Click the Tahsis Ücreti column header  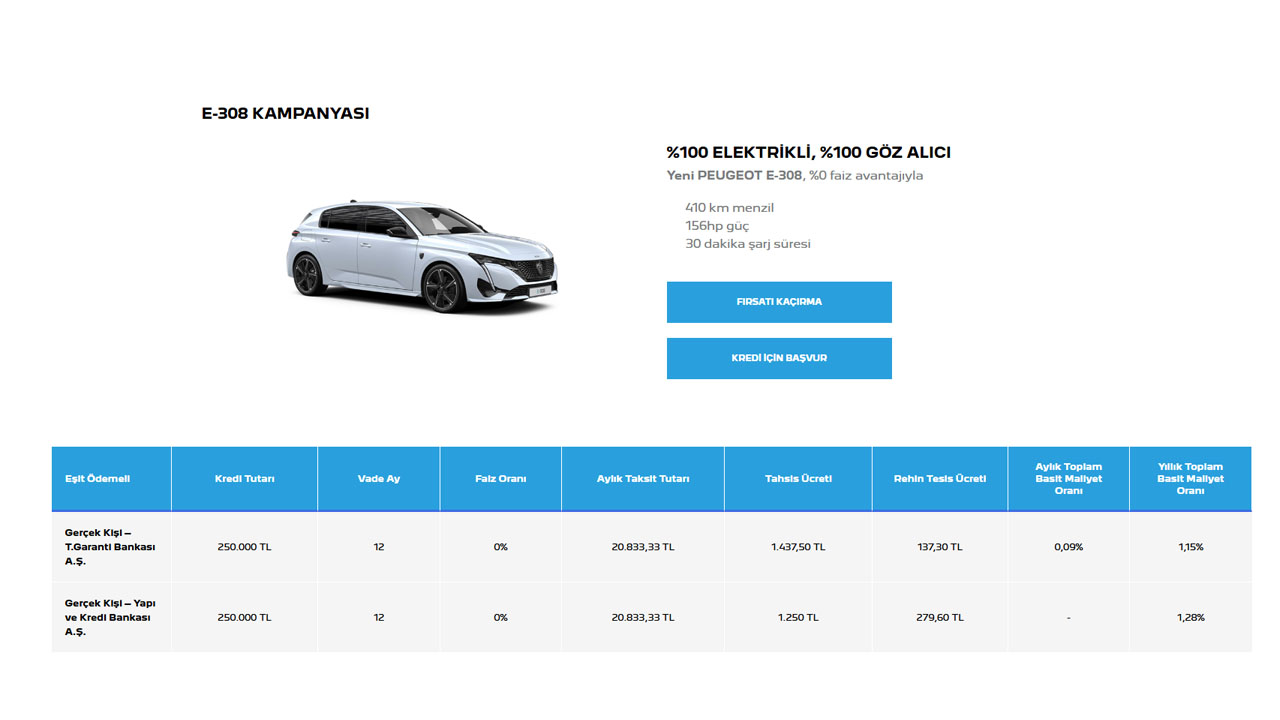798,479
